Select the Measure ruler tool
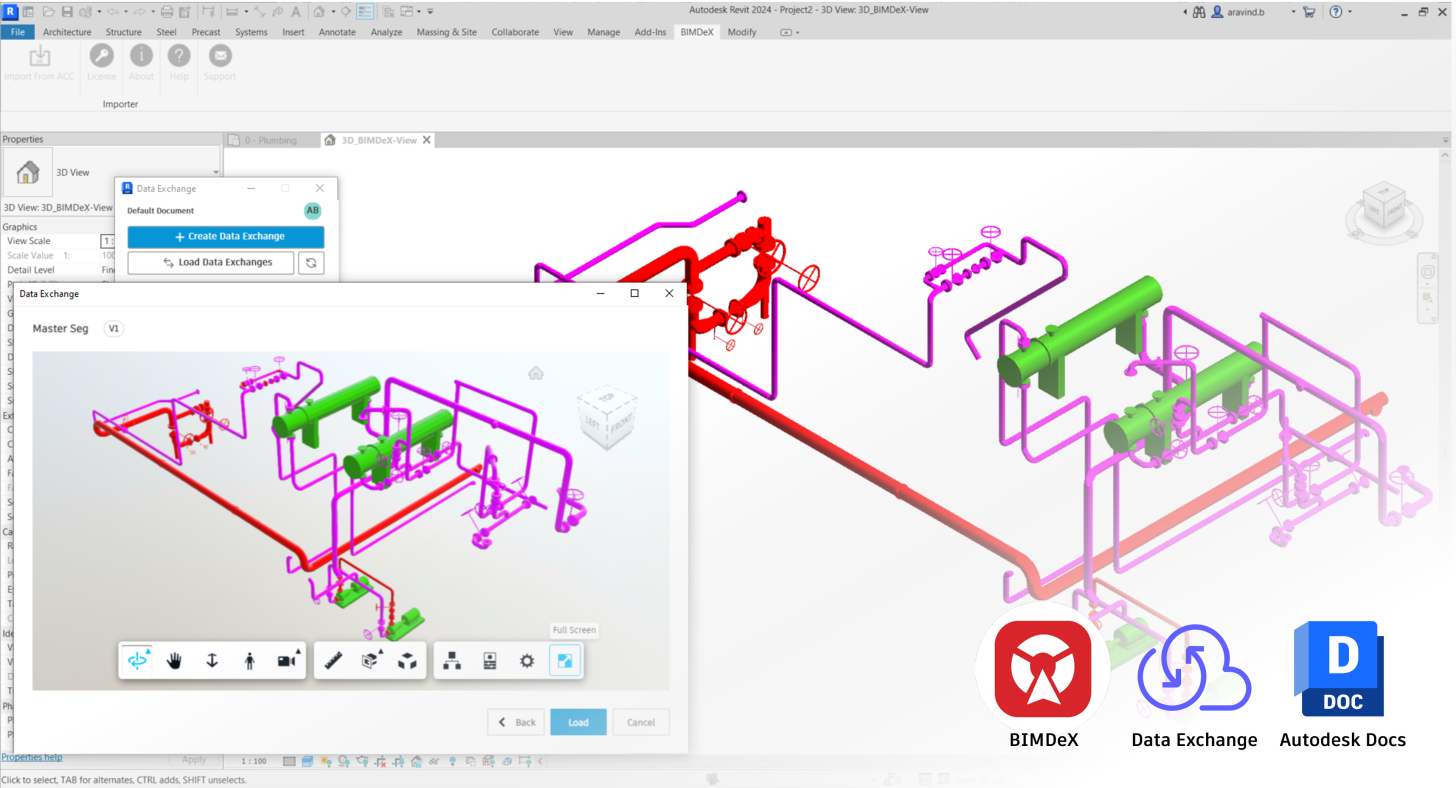 (x=334, y=661)
